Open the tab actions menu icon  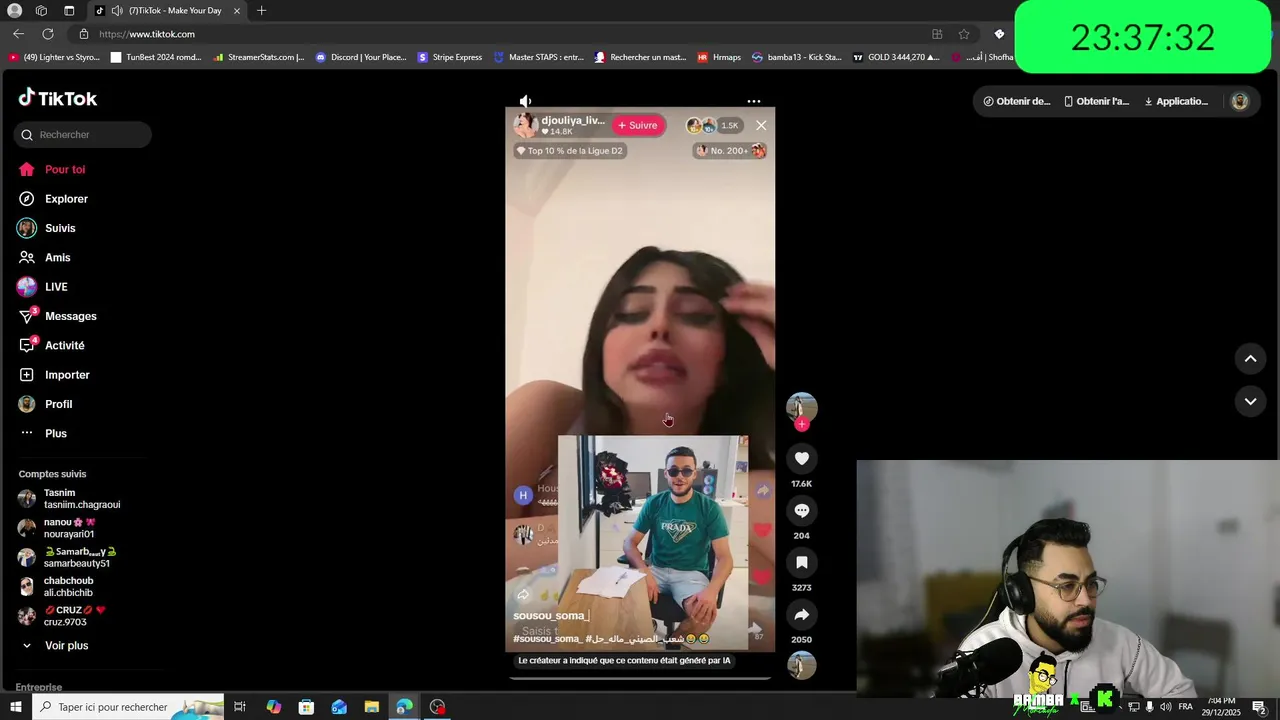[69, 11]
